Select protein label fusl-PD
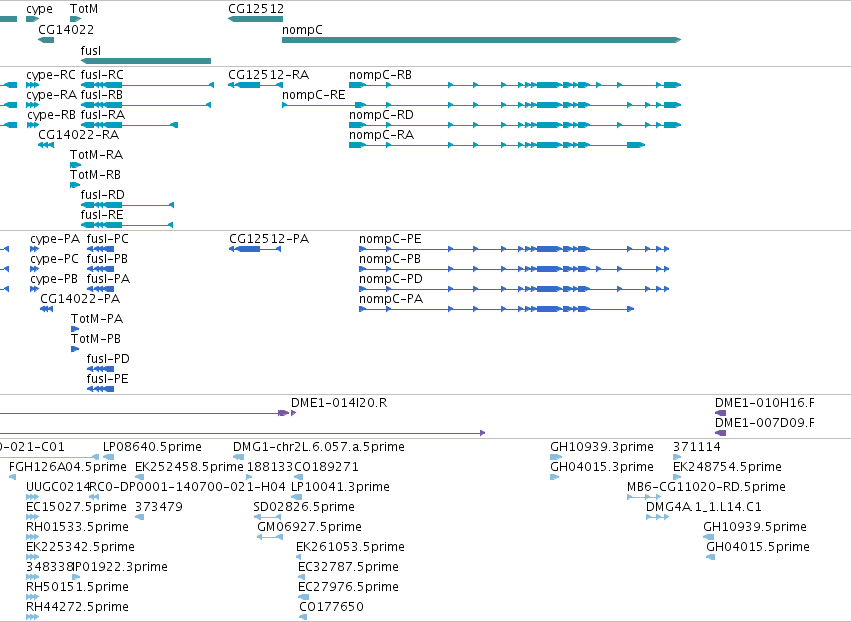Viewport: 851px width, 622px height. point(108,359)
